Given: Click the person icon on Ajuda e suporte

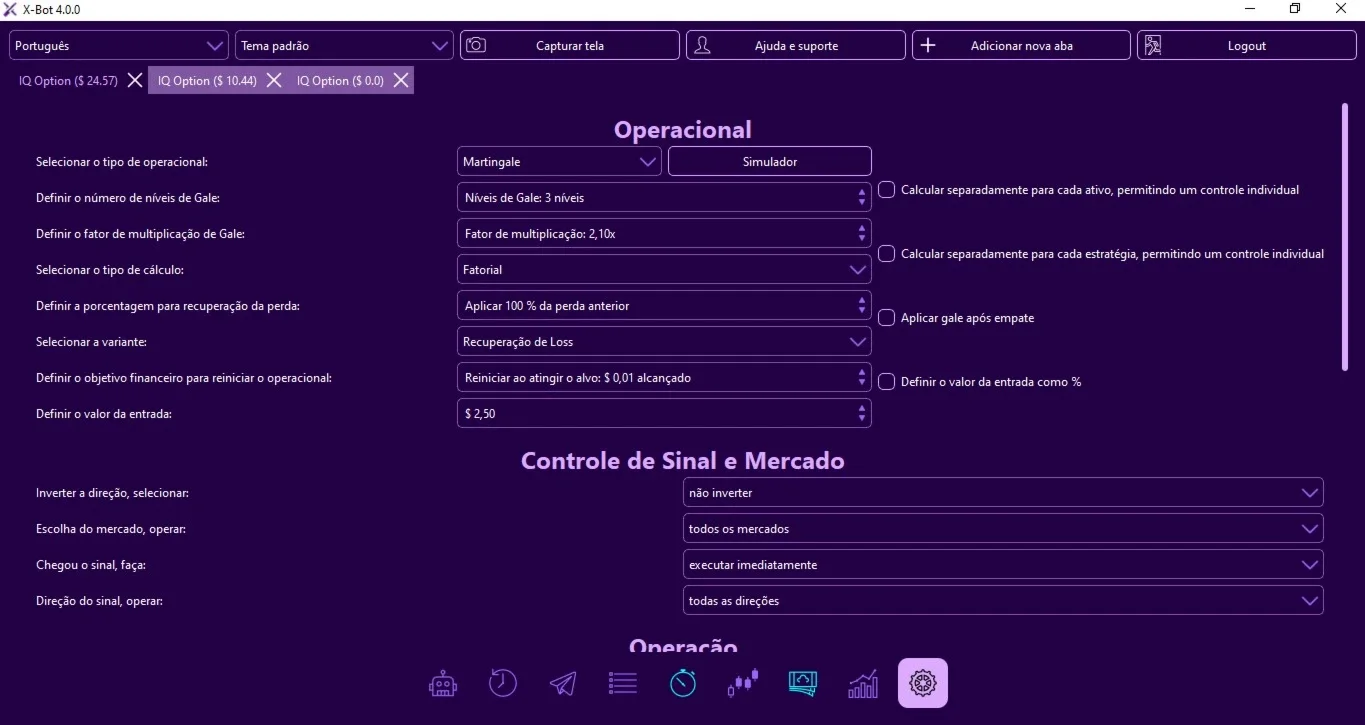Looking at the screenshot, I should tap(702, 45).
